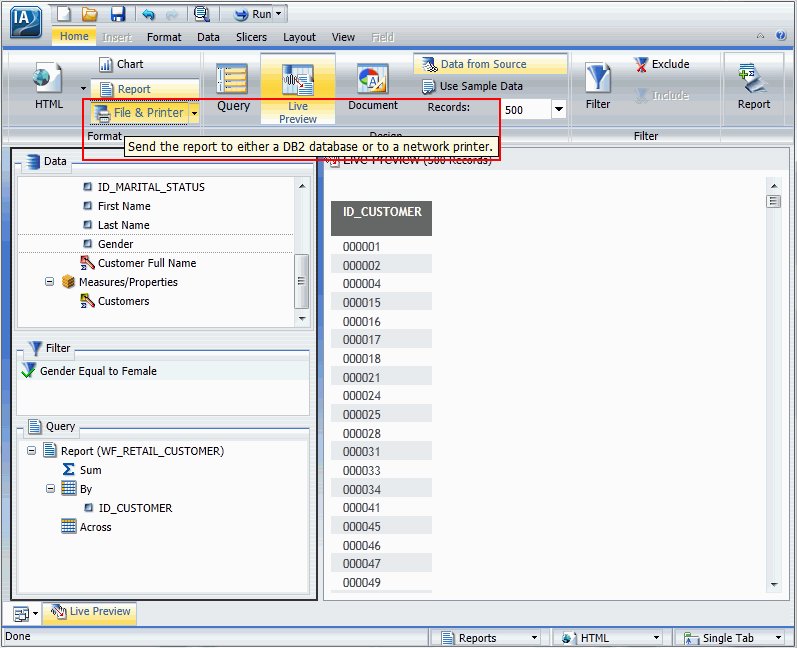797x648 pixels.
Task: Enable Use Sample Data
Action: pyautogui.click(x=472, y=86)
